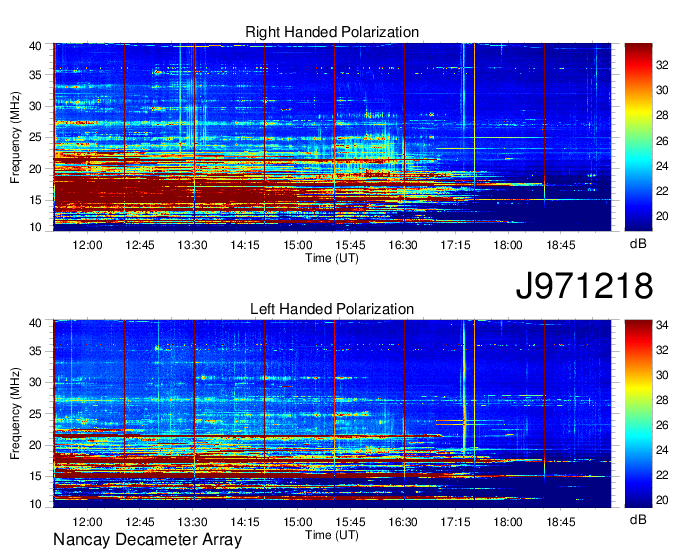Click 14:15 tick on Right Handed time axis
The image size is (680, 552).
pos(245,245)
